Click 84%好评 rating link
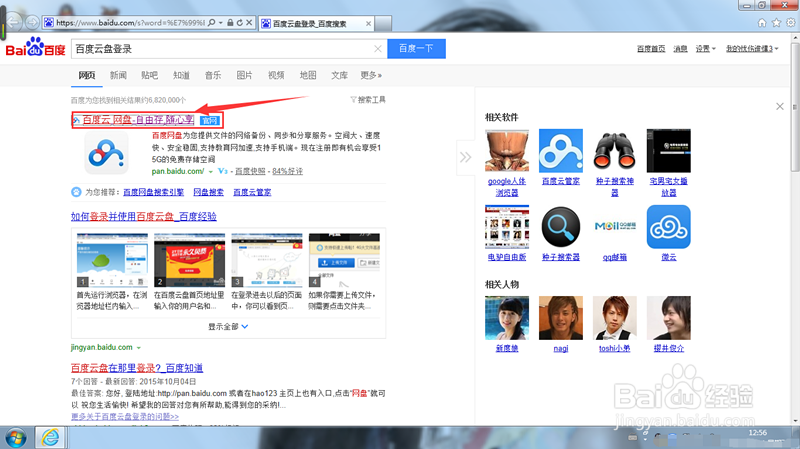This screenshot has width=800, height=449. coord(287,171)
